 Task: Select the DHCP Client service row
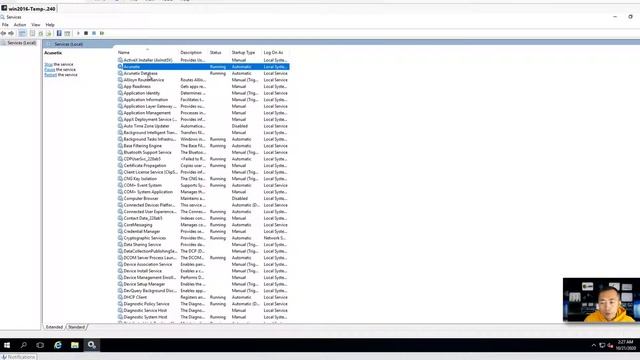click(203, 297)
